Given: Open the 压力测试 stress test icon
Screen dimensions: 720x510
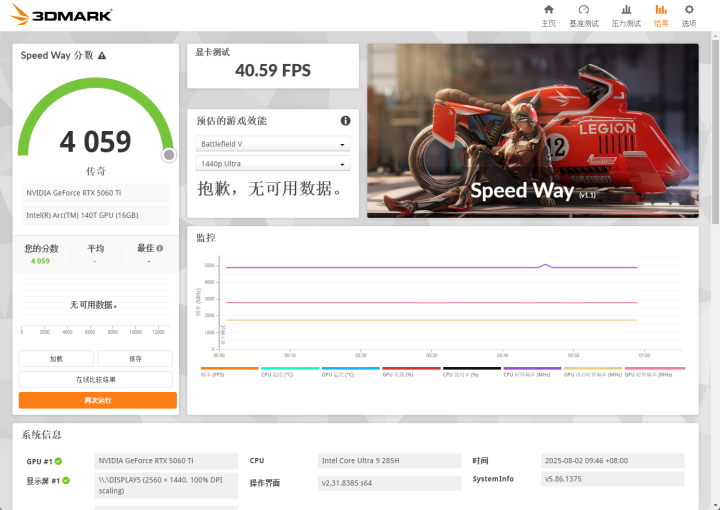Looking at the screenshot, I should pyautogui.click(x=626, y=10).
